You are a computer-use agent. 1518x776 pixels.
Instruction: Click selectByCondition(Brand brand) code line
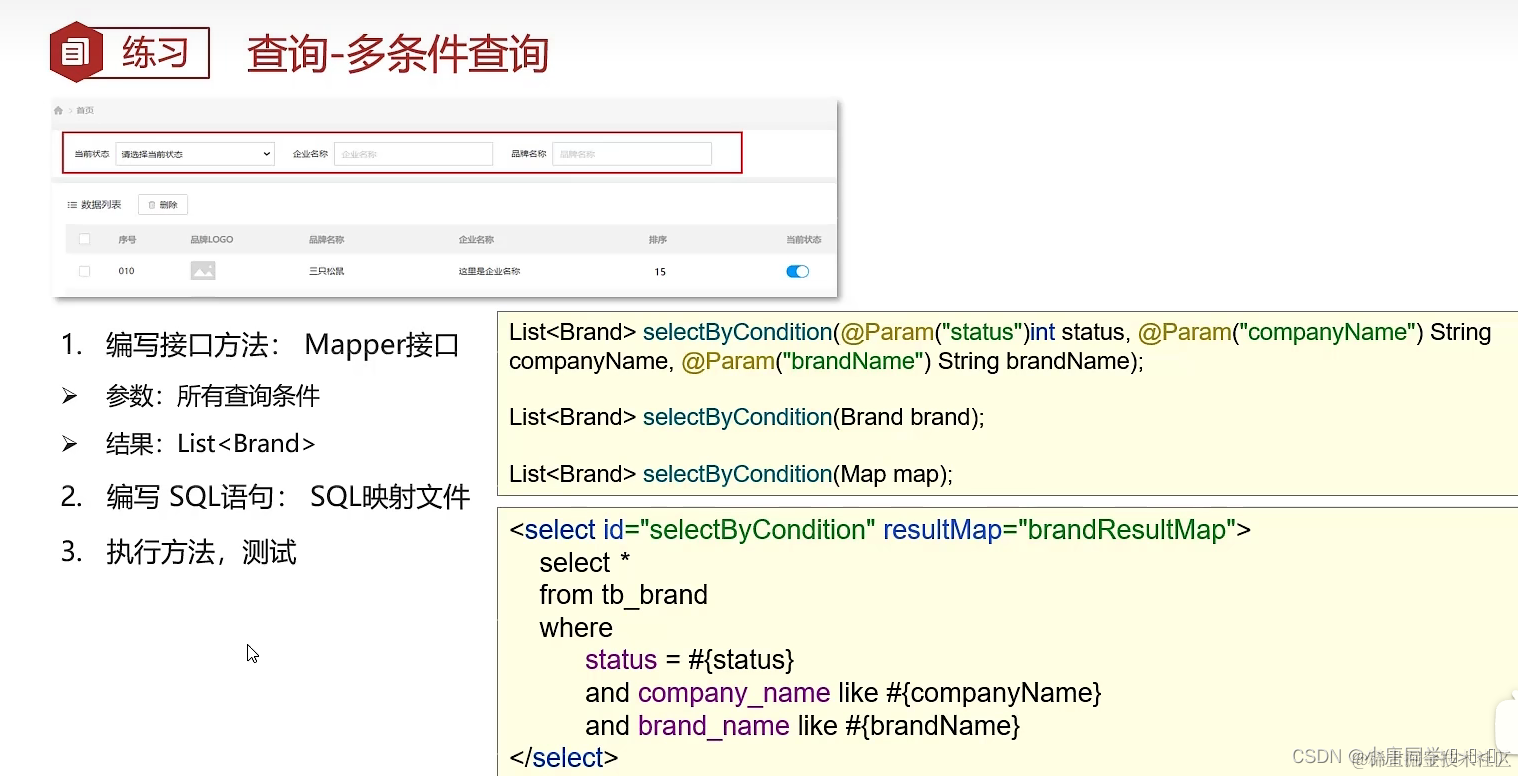[747, 417]
